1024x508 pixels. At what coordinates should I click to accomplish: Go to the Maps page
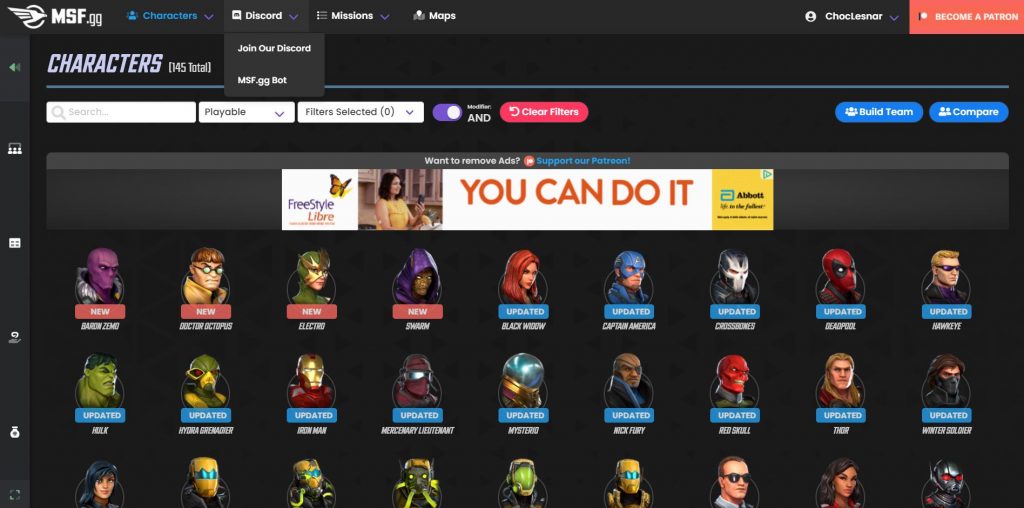point(434,16)
